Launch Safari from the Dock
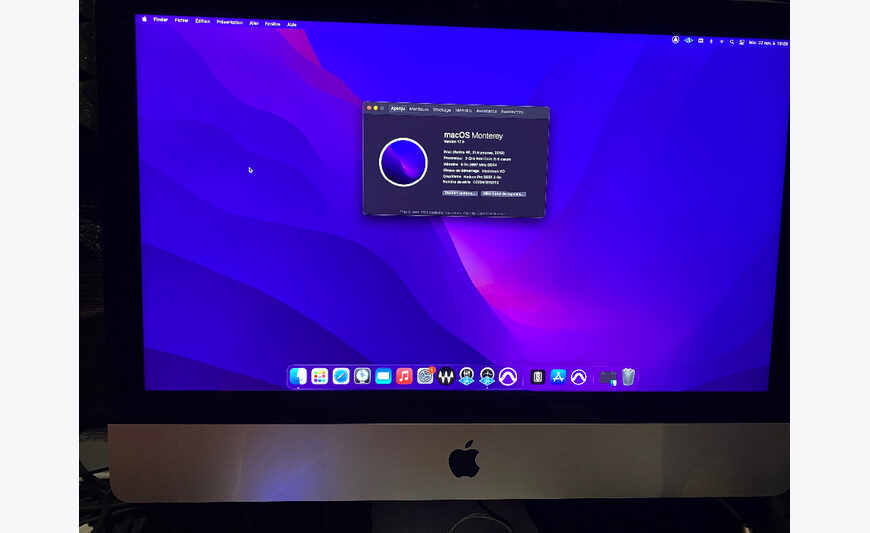The width and height of the screenshot is (870, 533). [341, 376]
